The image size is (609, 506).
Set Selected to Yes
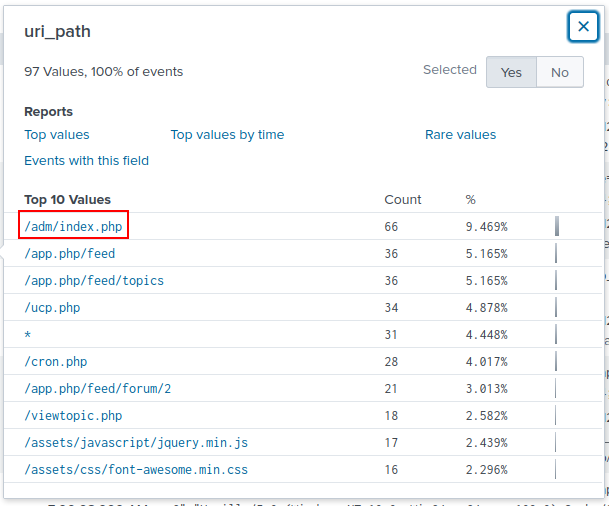pyautogui.click(x=511, y=72)
